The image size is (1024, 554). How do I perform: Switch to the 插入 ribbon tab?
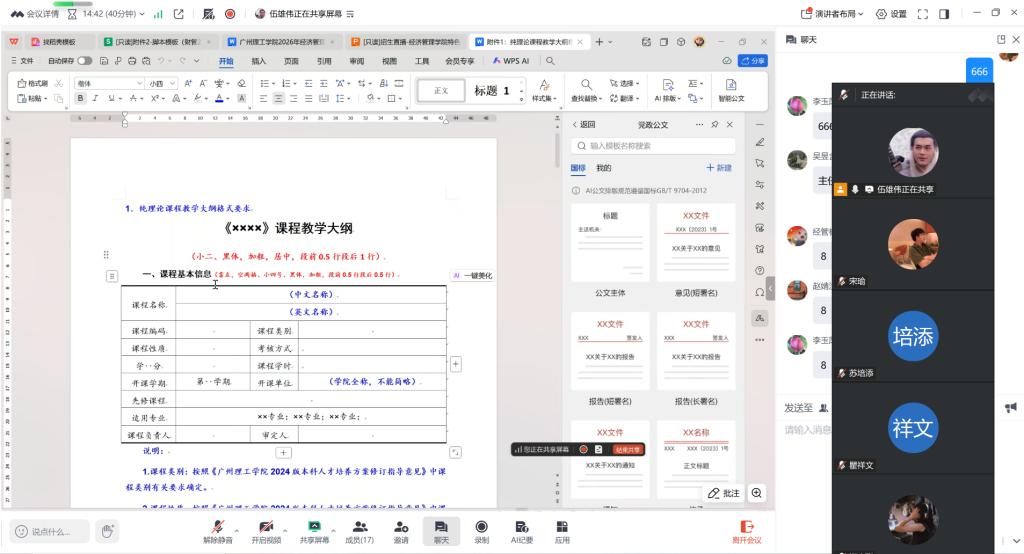(259, 61)
